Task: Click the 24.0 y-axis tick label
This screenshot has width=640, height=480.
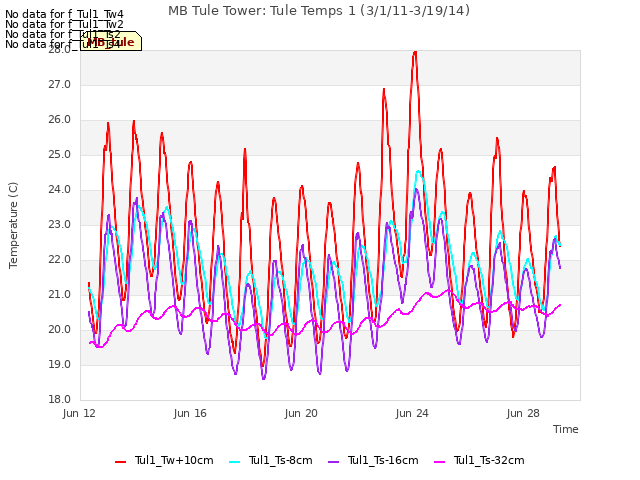Action: (x=60, y=190)
